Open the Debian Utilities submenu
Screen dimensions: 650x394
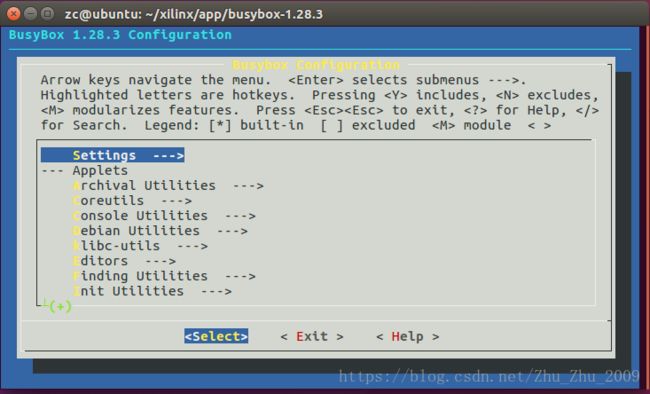click(160, 231)
